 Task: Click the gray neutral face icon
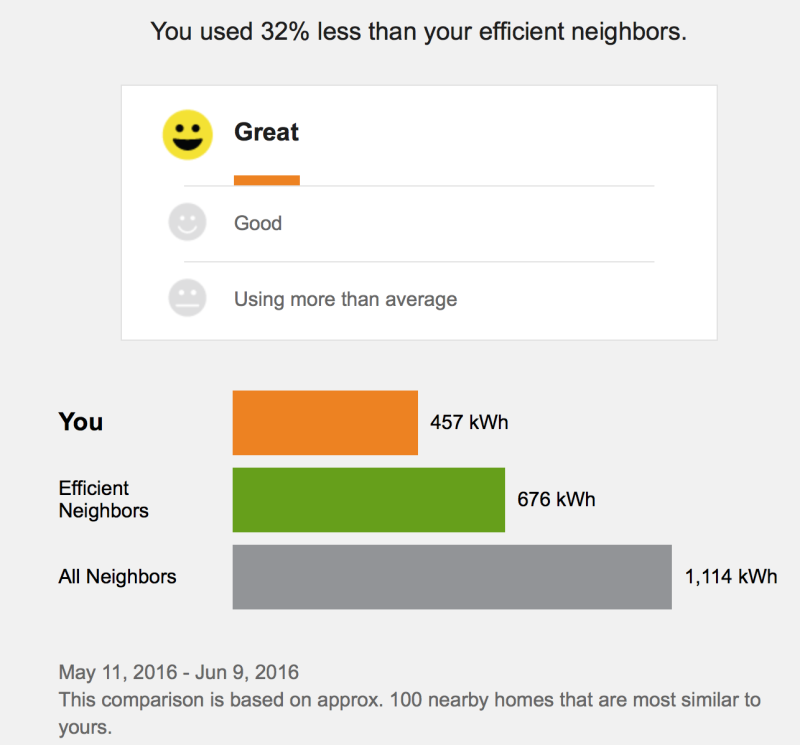click(188, 298)
